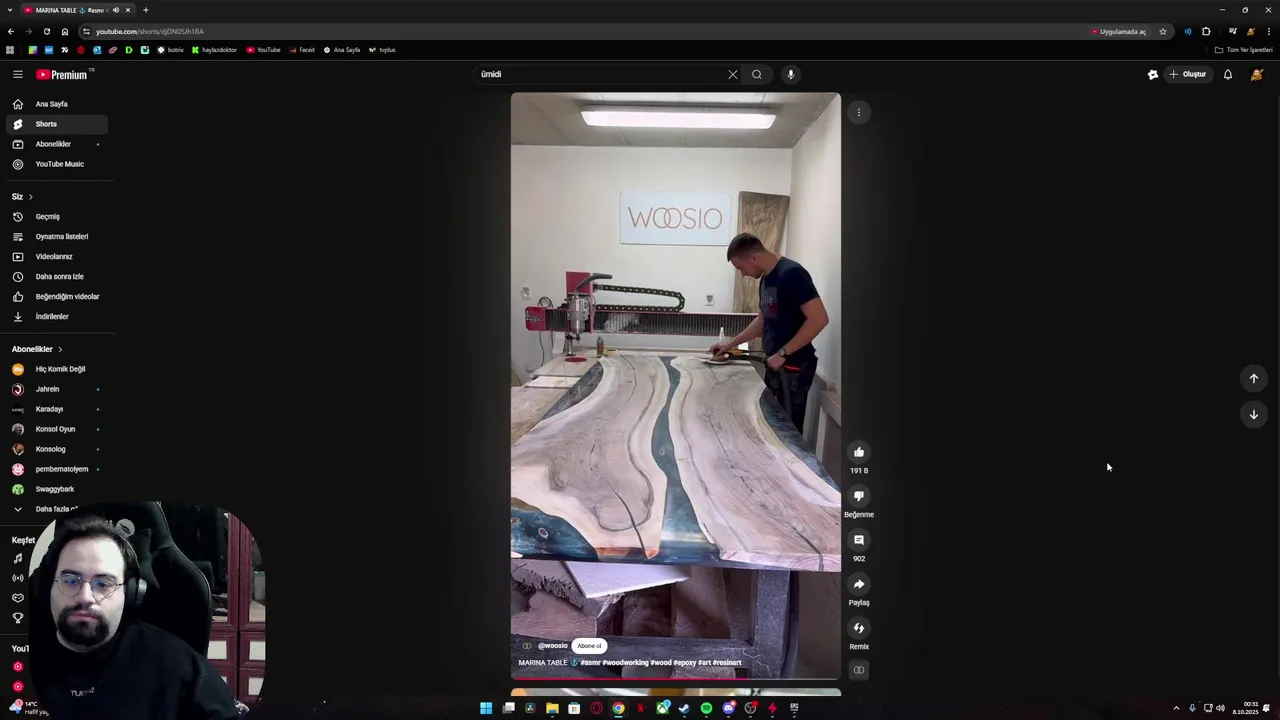Screen dimensions: 1280x720
Task: Toggle the hamburger guide menu
Action: pyautogui.click(x=17, y=74)
